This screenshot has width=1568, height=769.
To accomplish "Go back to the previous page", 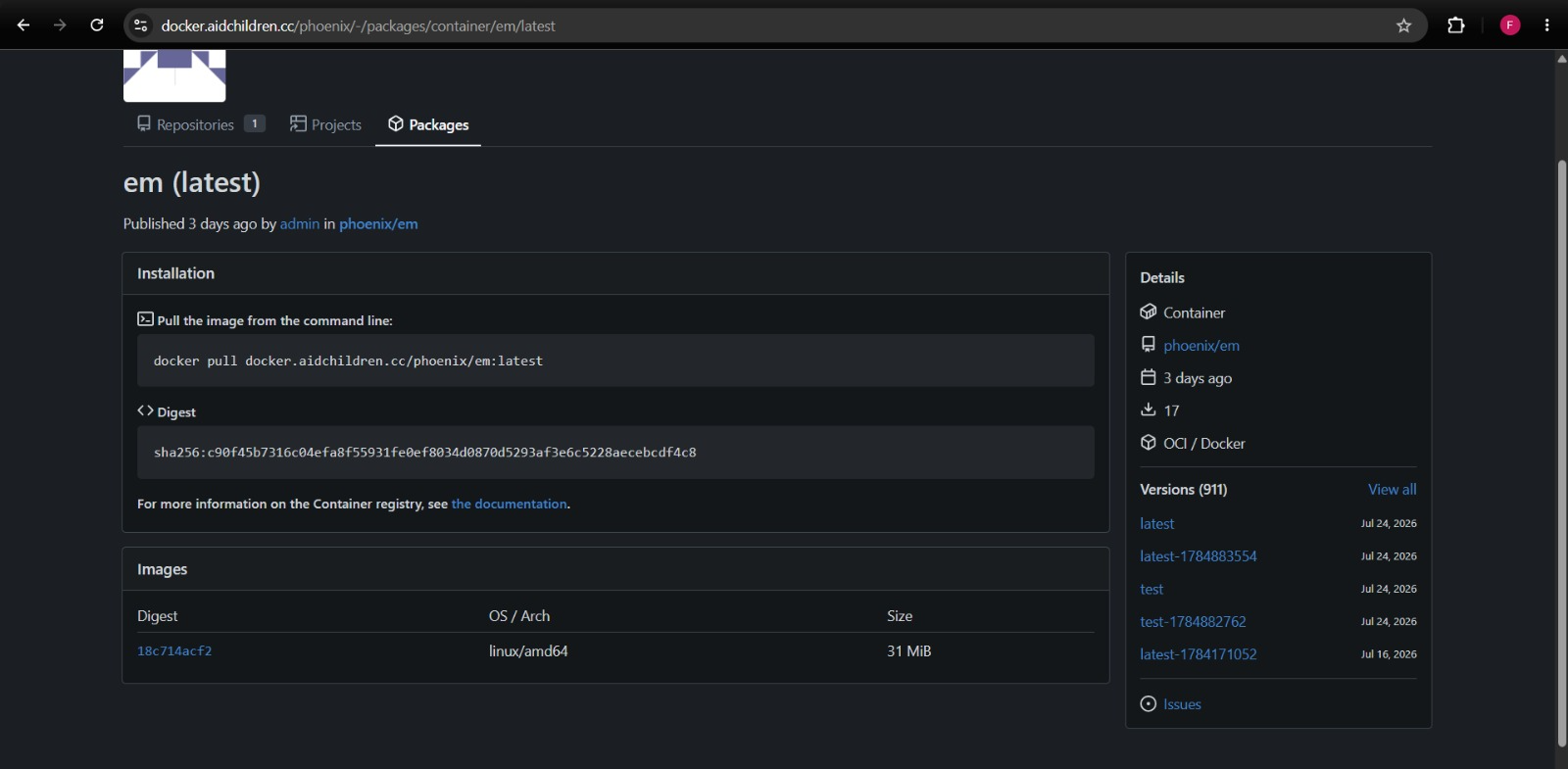I will [x=24, y=25].
